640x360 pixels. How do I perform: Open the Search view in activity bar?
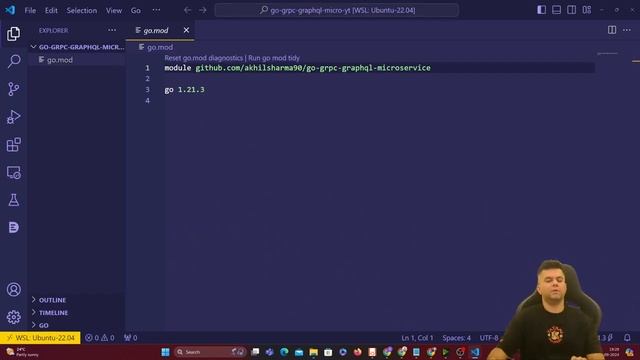13,61
